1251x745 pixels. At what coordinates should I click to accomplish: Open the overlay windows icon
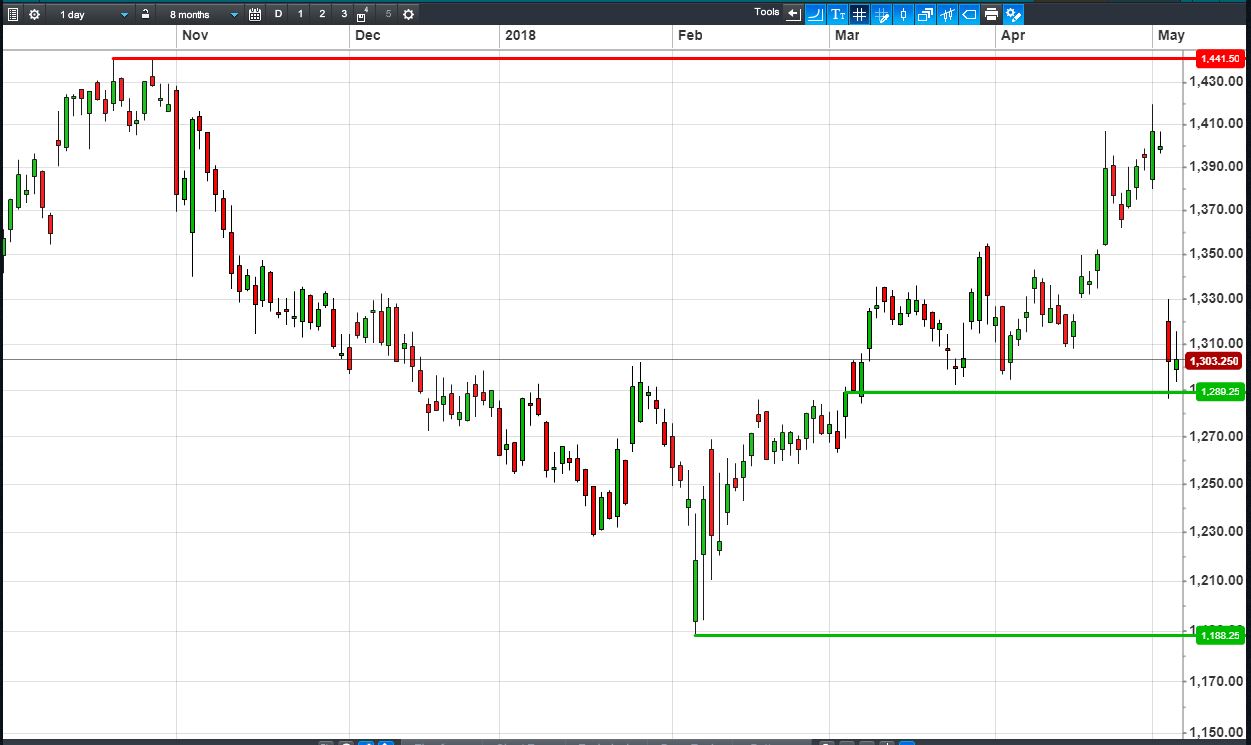(x=925, y=14)
